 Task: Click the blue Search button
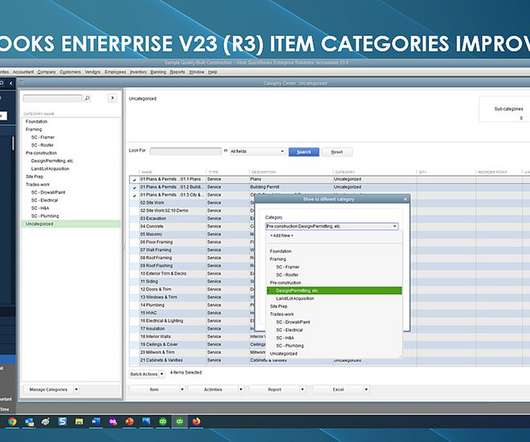304,152
